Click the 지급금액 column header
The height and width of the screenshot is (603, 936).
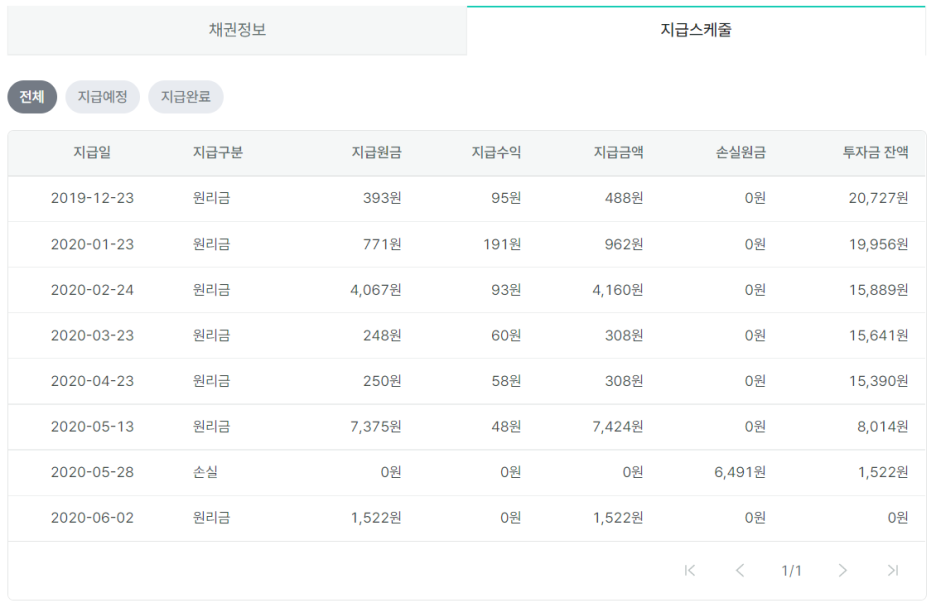618,153
